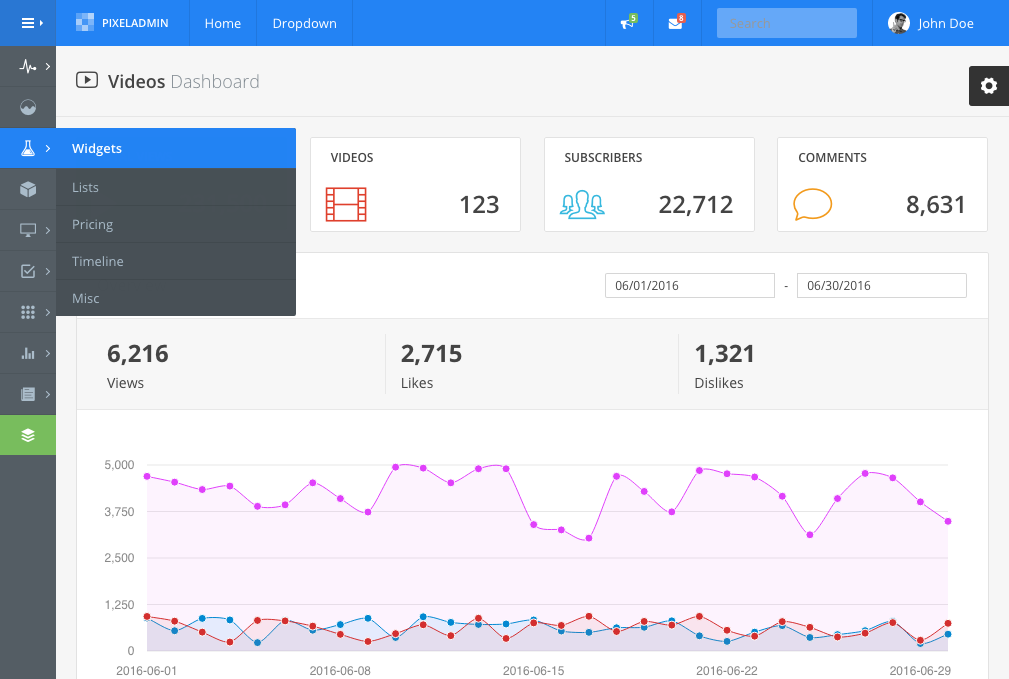Expand the Widgets sidebar section
1009x679 pixels.
pyautogui.click(x=97, y=149)
